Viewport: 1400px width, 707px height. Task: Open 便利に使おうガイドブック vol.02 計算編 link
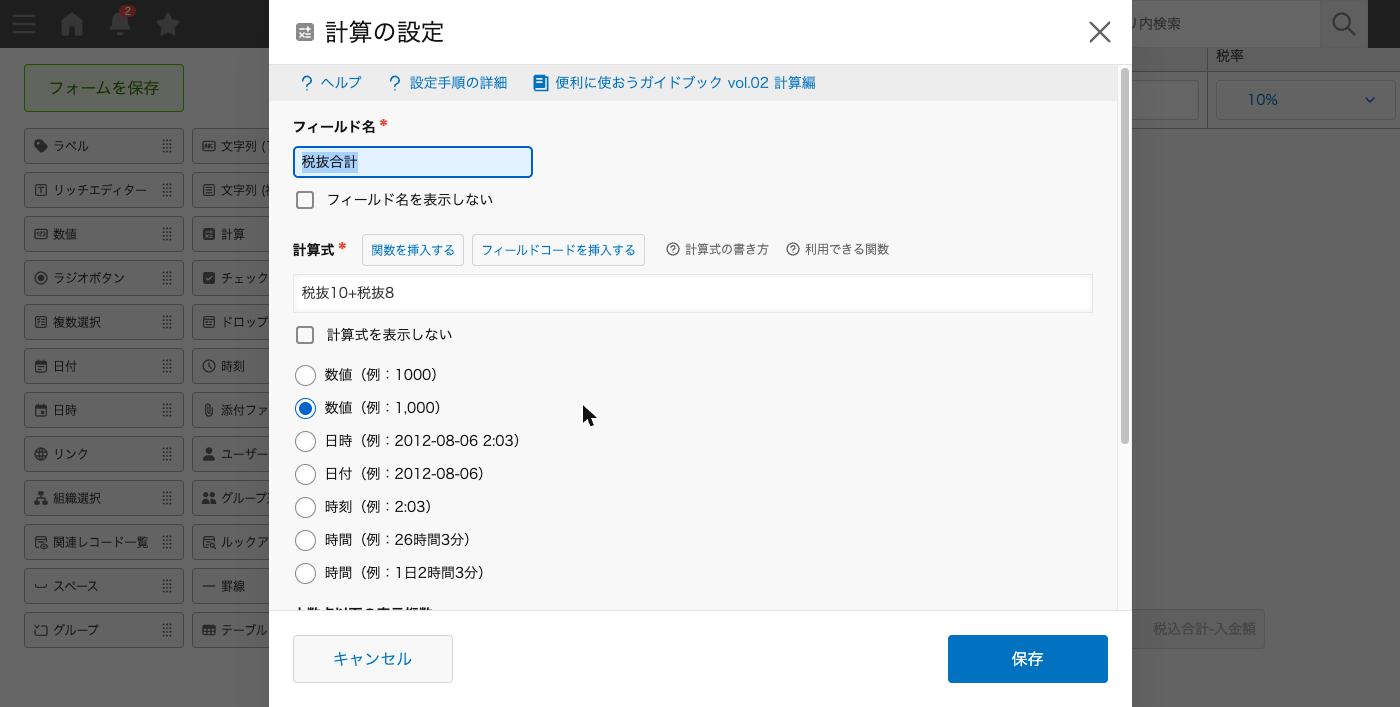tap(674, 83)
